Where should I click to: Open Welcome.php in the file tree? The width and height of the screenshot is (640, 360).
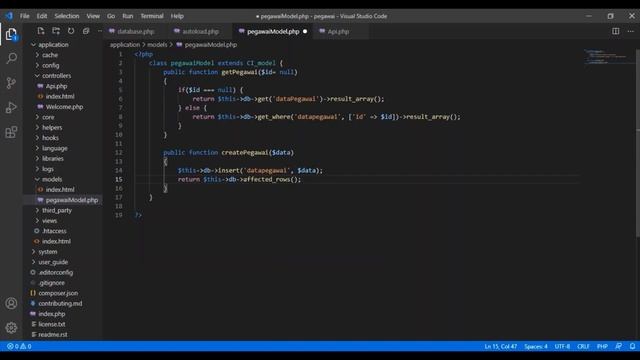(64, 107)
